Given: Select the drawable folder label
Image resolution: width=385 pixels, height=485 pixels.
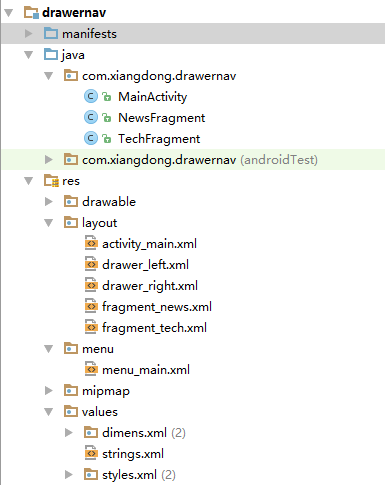Looking at the screenshot, I should 109,202.
